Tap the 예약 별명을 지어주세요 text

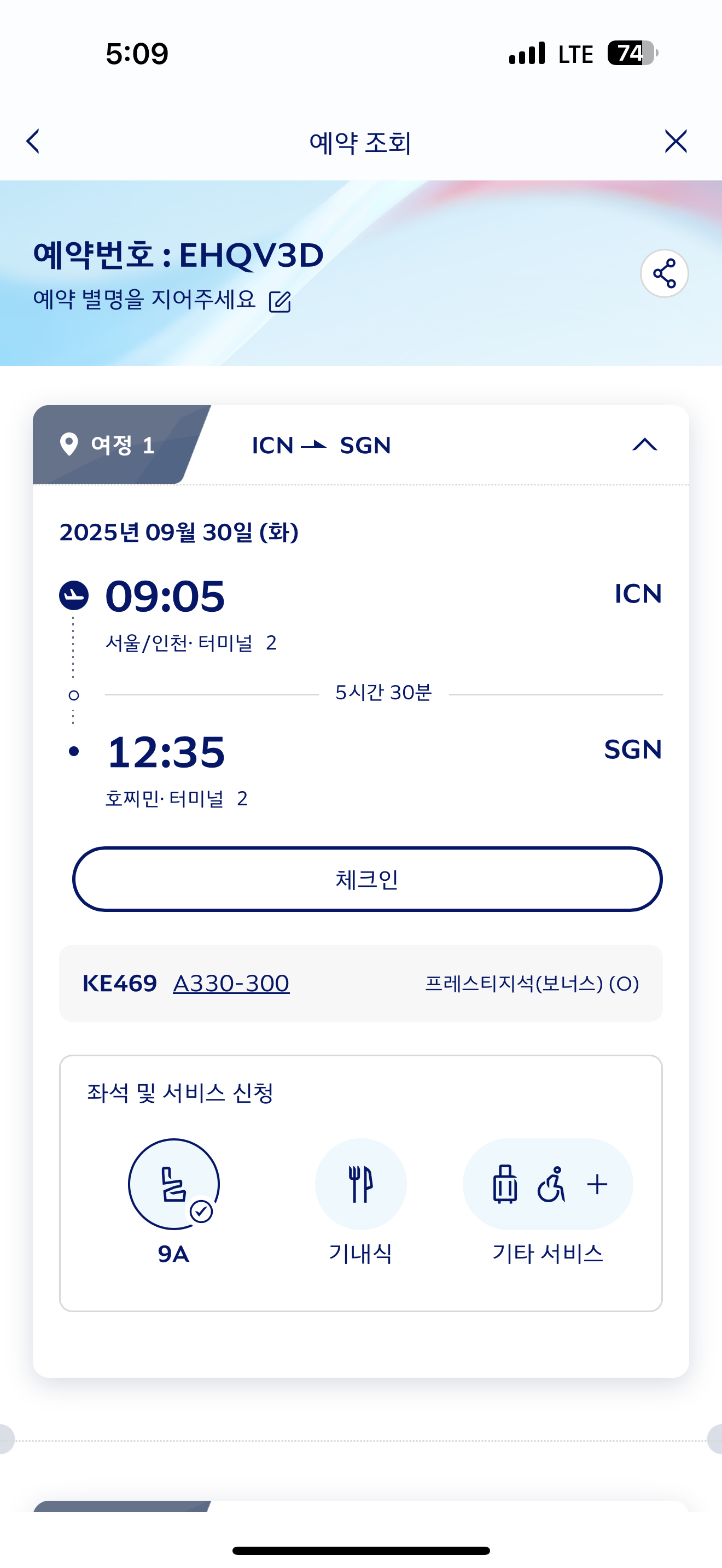[144, 300]
